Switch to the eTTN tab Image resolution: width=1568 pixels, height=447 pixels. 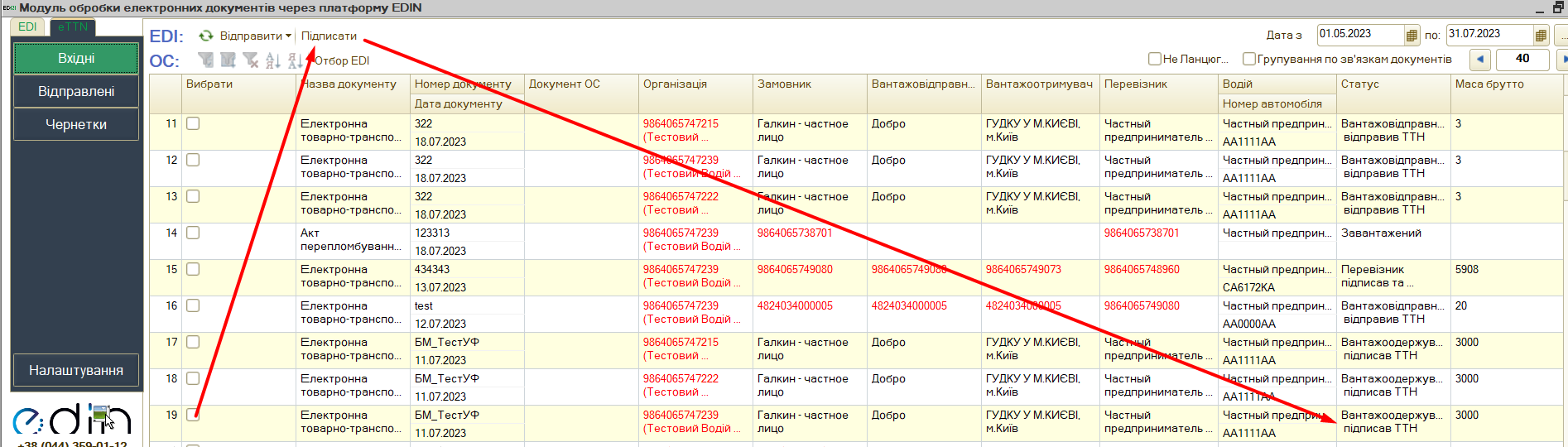point(73,26)
